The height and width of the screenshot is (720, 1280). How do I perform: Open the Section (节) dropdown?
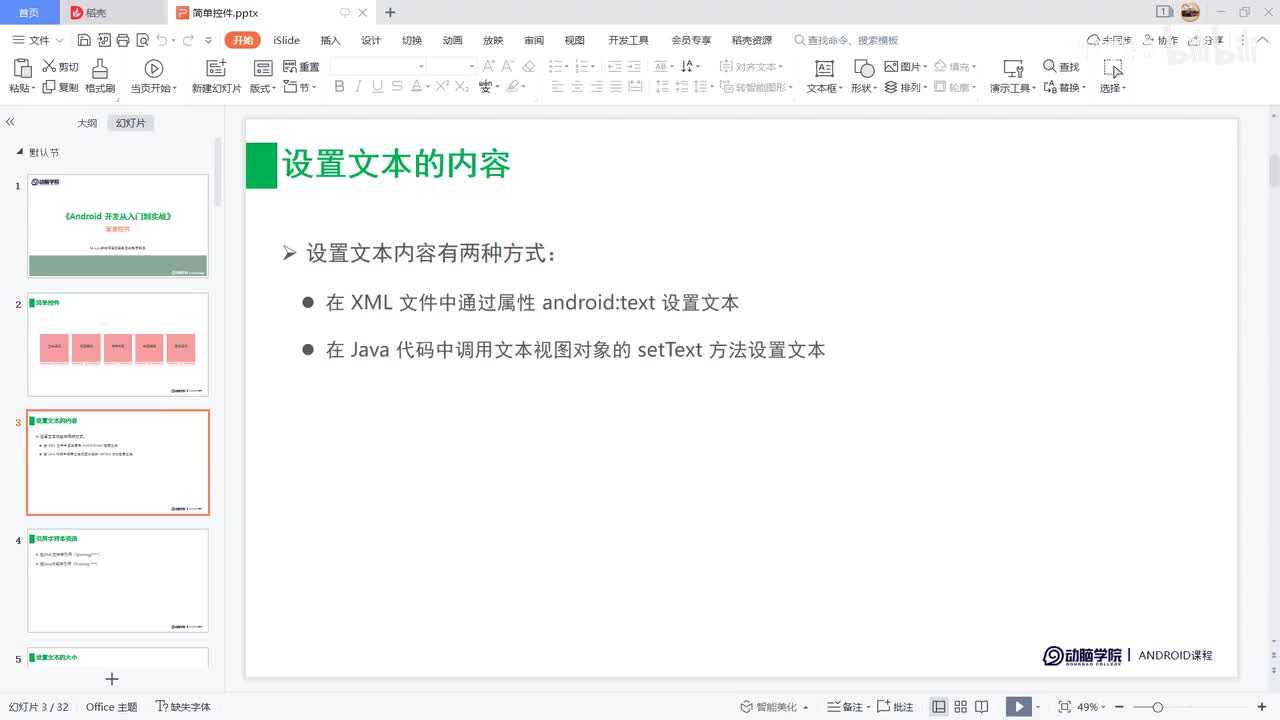300,87
